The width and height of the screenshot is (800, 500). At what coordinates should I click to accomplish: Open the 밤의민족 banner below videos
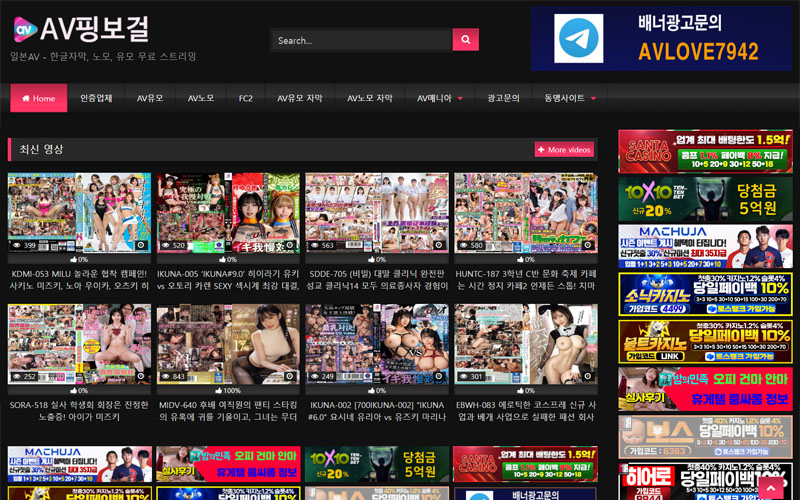(228, 464)
